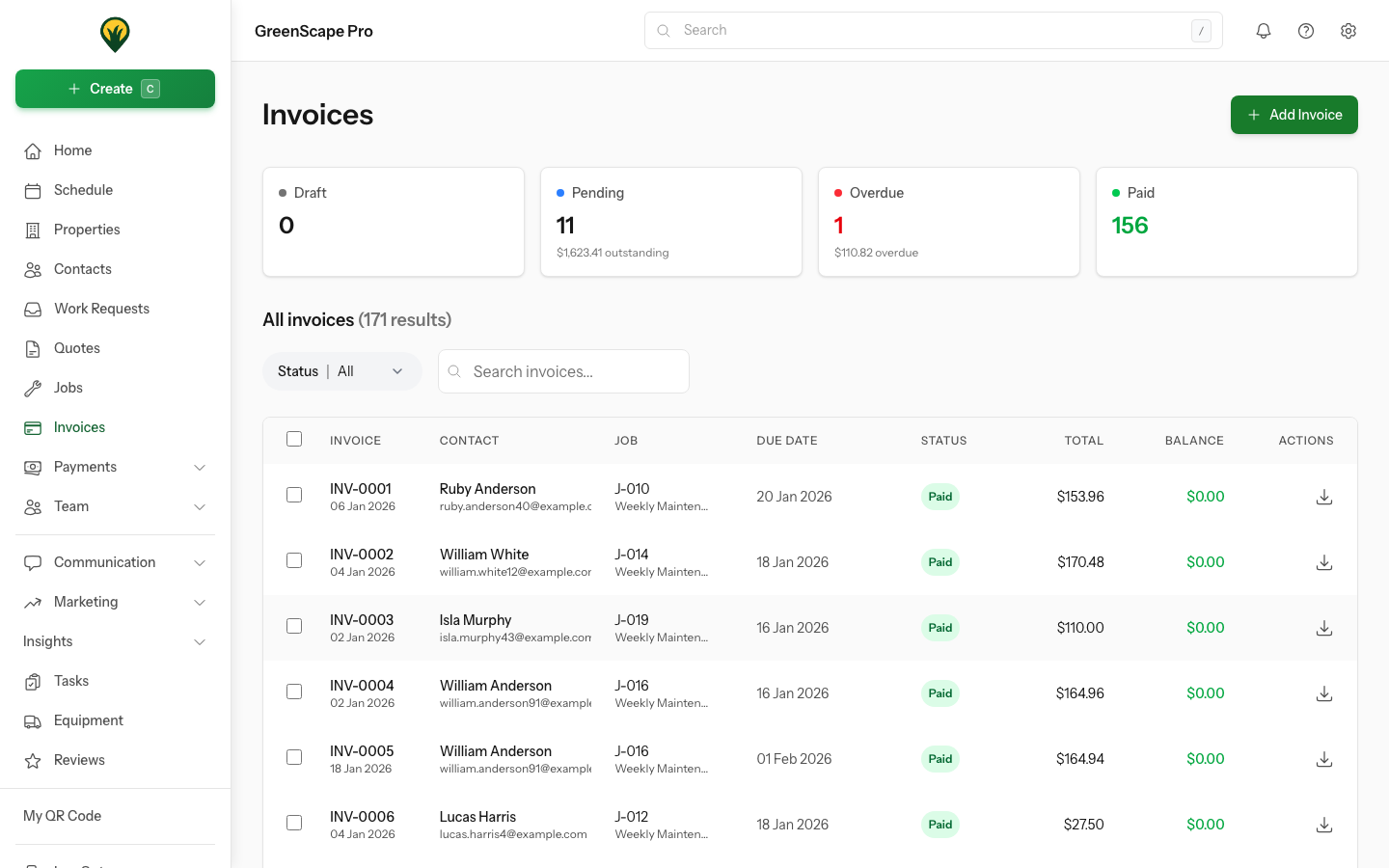
Task: Open the Reviews section
Action: point(79,759)
